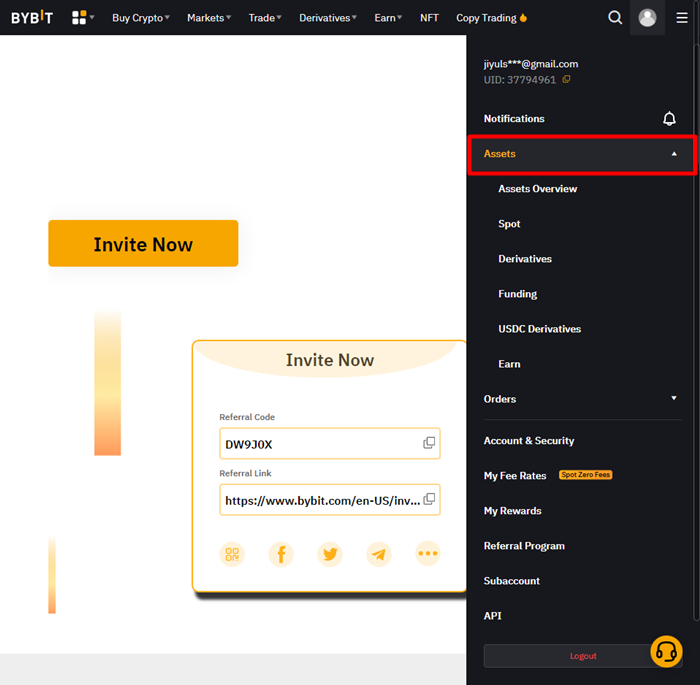Open Referral Program
This screenshot has width=700, height=685.
point(524,546)
